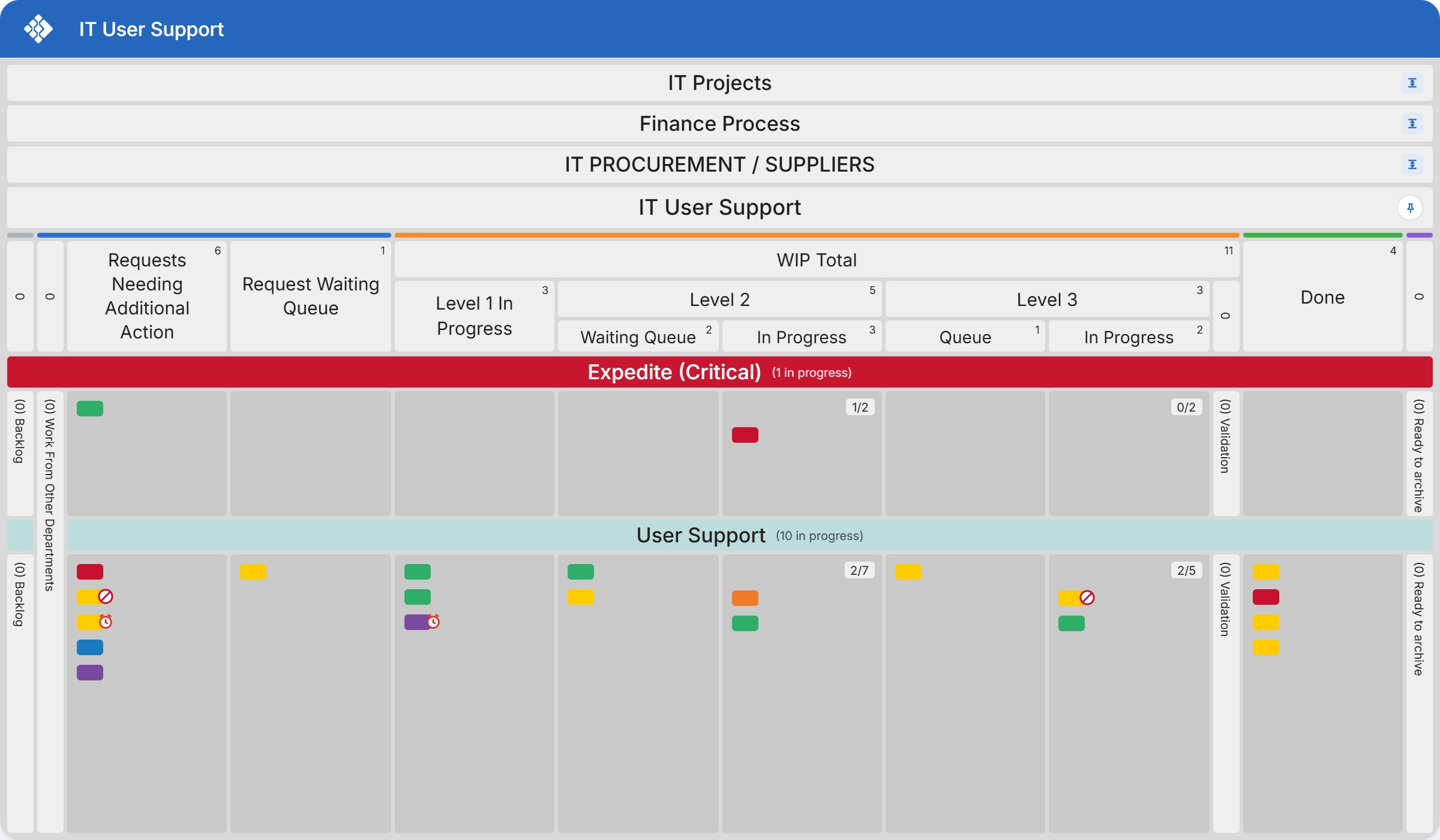Click the Level 3 column header

coord(1047,299)
